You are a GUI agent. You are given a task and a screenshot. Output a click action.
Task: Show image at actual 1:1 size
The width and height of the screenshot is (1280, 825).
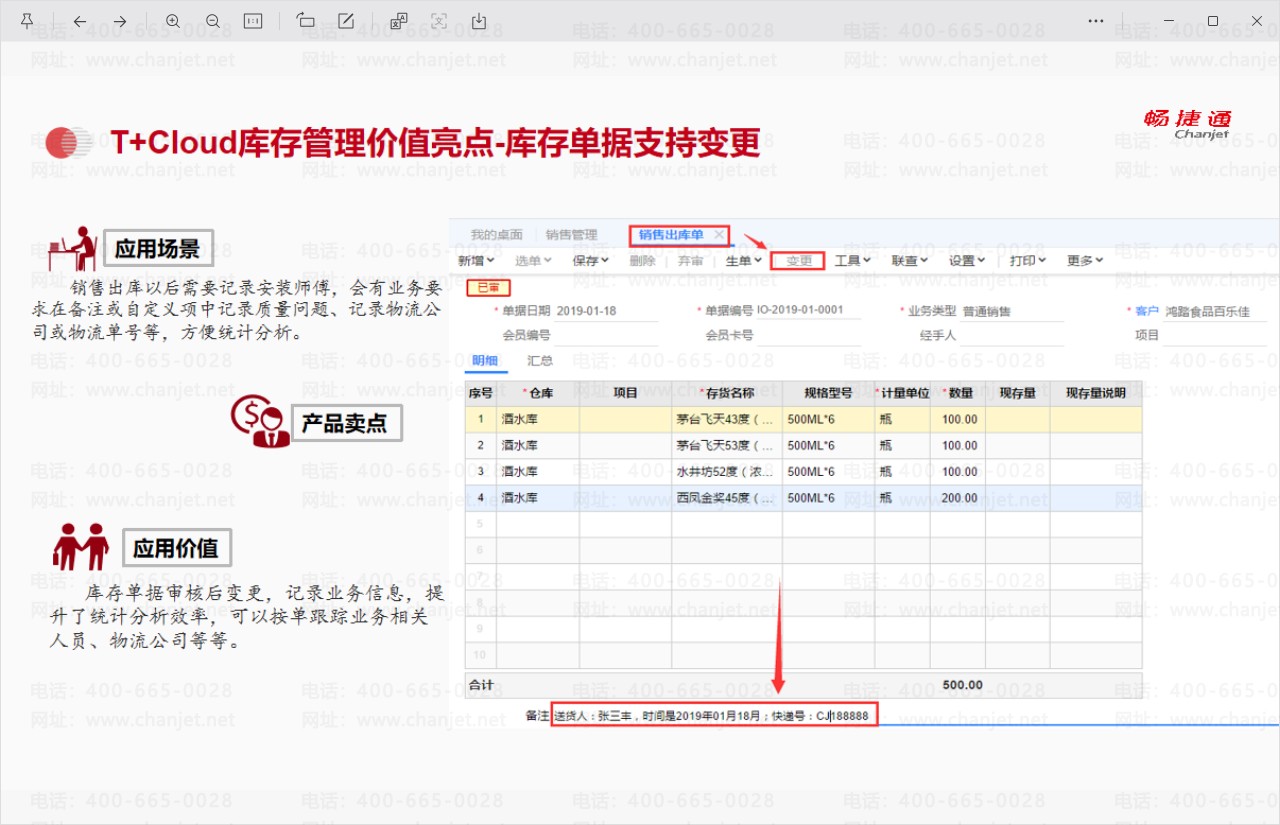(x=253, y=21)
